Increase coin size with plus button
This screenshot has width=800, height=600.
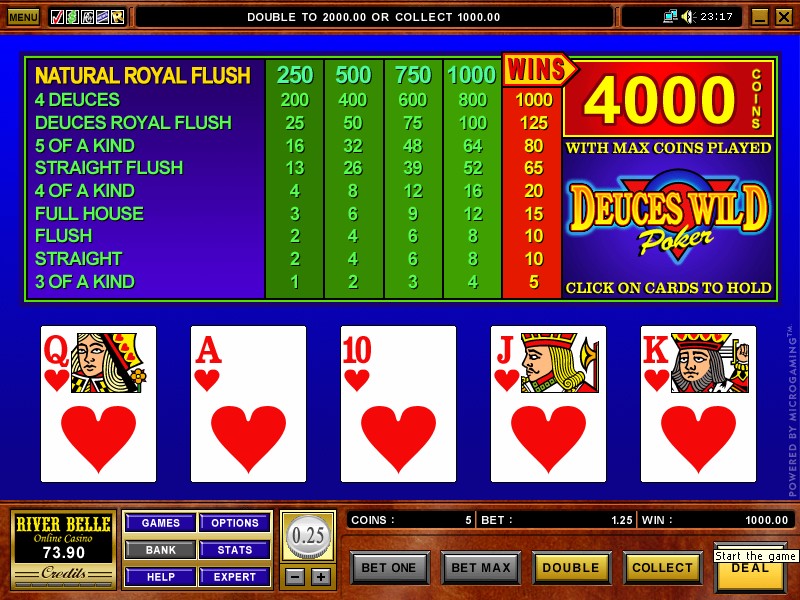(321, 577)
